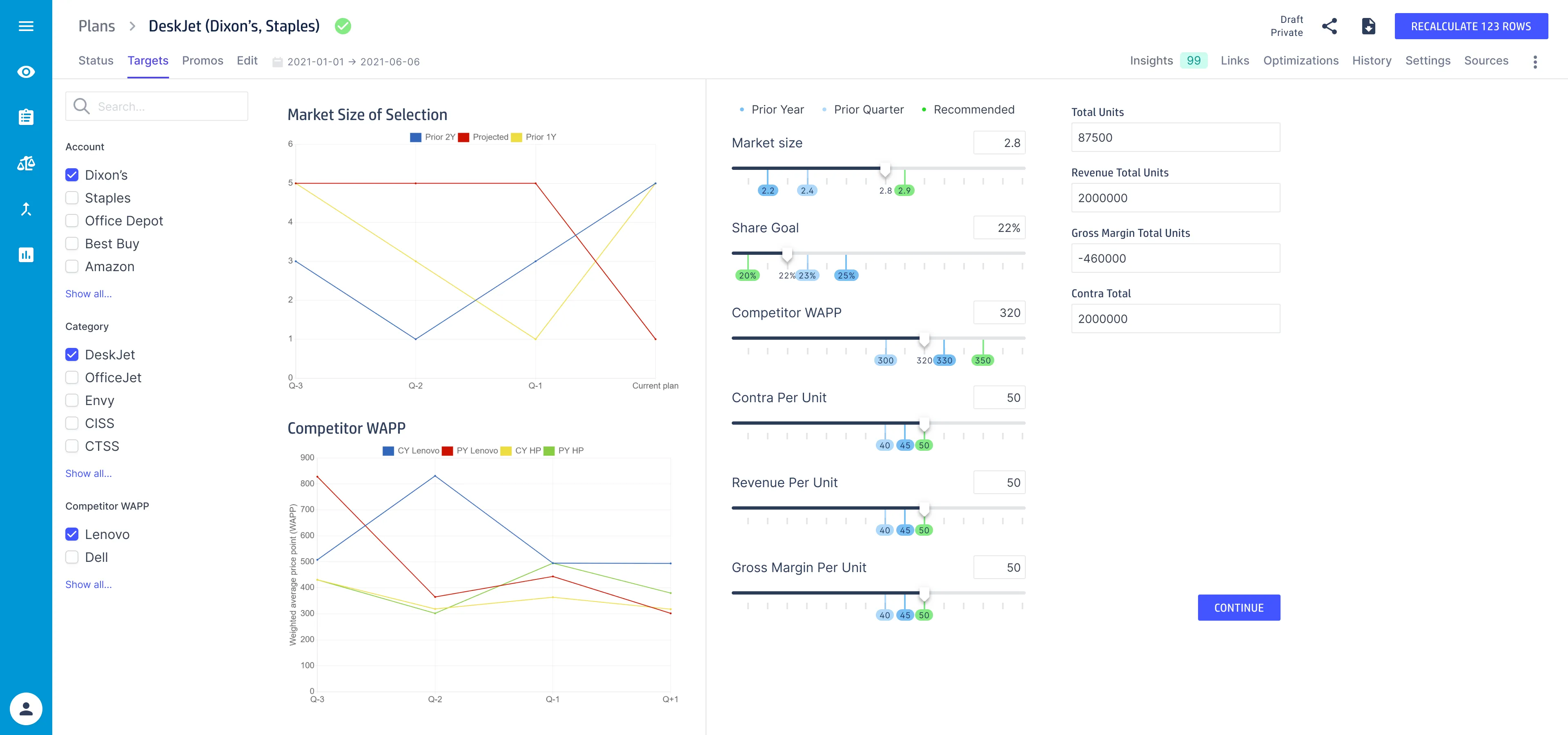Image resolution: width=1568 pixels, height=735 pixels.
Task: Enable the Staples account checkbox
Action: (72, 198)
